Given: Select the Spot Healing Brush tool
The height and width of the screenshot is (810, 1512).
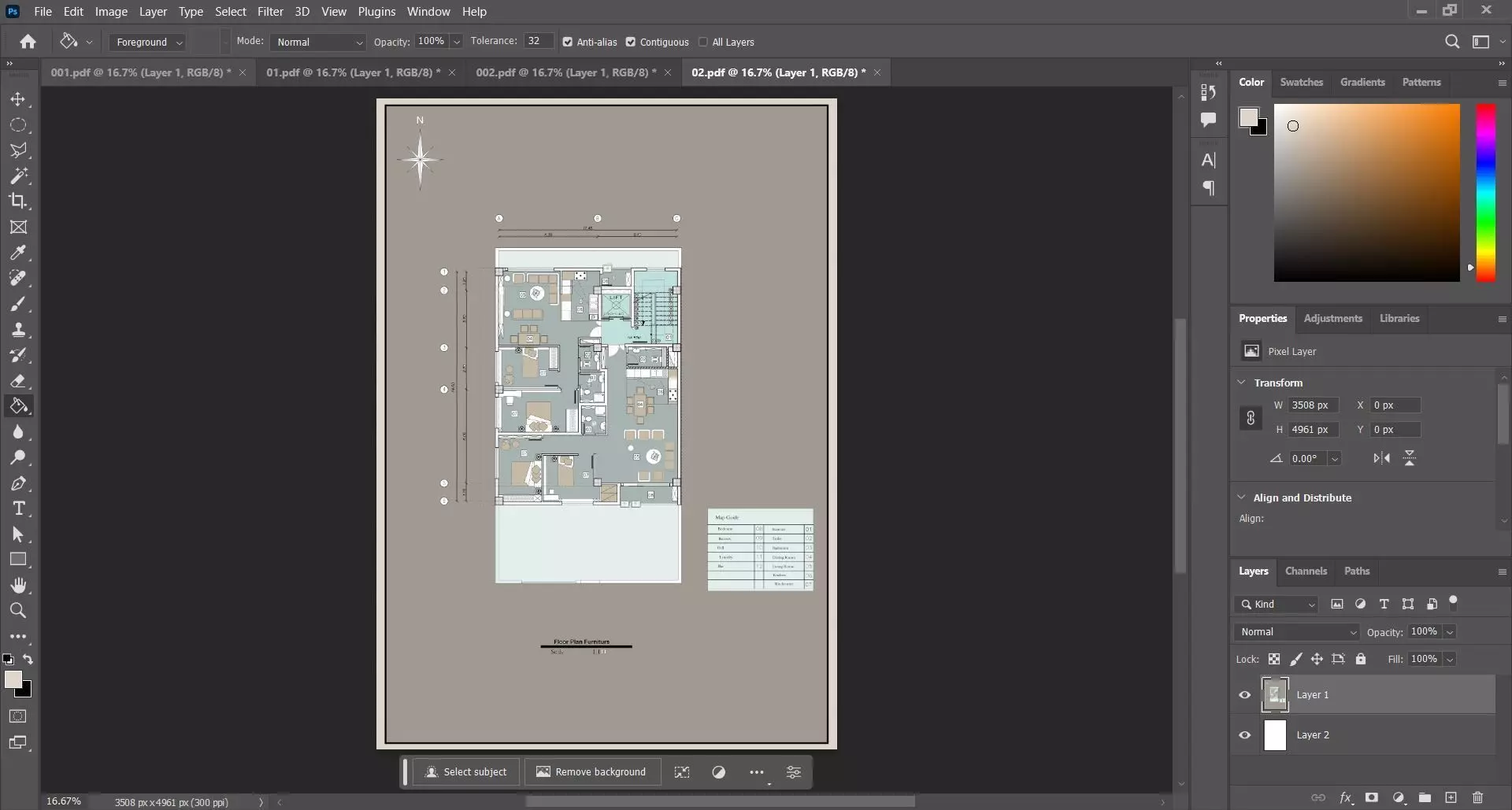Looking at the screenshot, I should coord(18,278).
